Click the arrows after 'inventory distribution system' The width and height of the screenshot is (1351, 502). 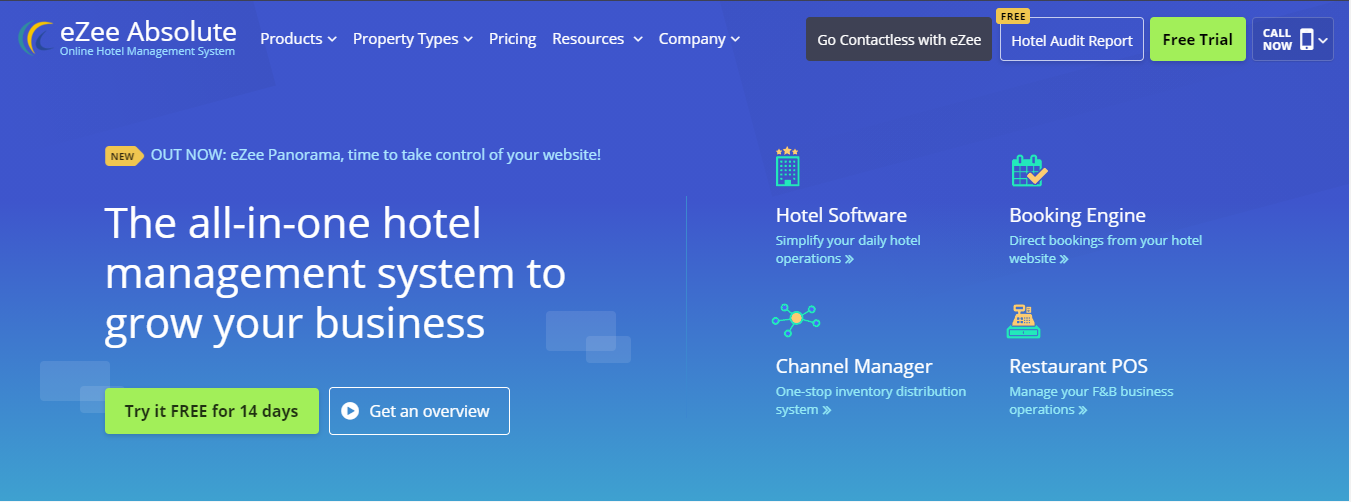point(827,410)
